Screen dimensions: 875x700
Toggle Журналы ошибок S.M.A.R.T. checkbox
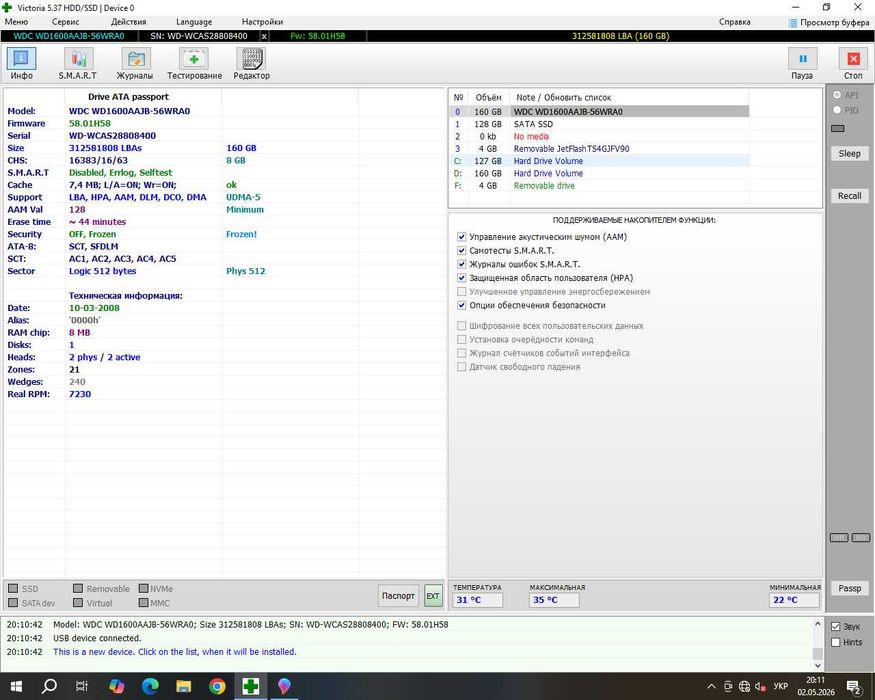pos(461,264)
